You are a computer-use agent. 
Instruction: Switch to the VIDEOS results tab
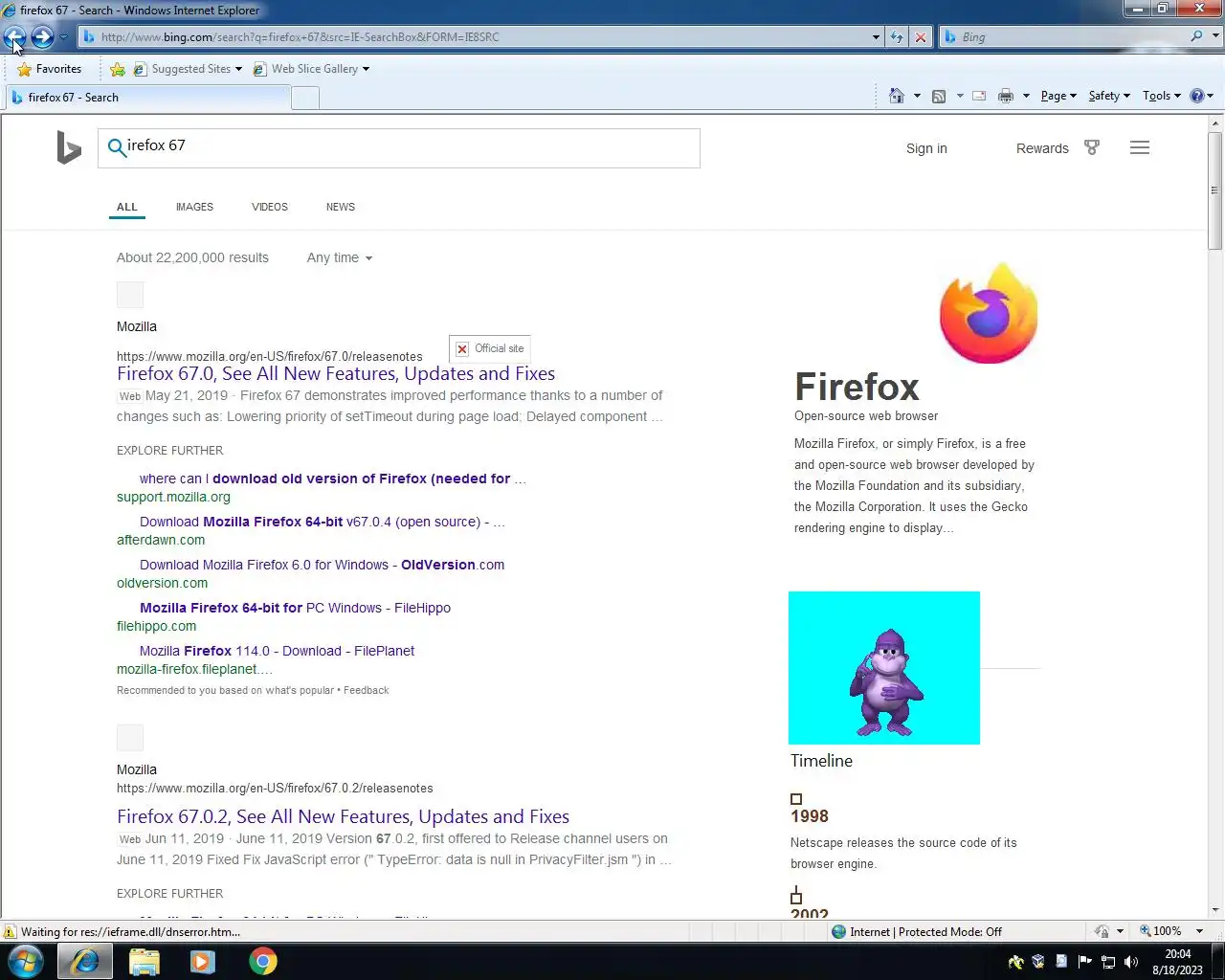(270, 207)
